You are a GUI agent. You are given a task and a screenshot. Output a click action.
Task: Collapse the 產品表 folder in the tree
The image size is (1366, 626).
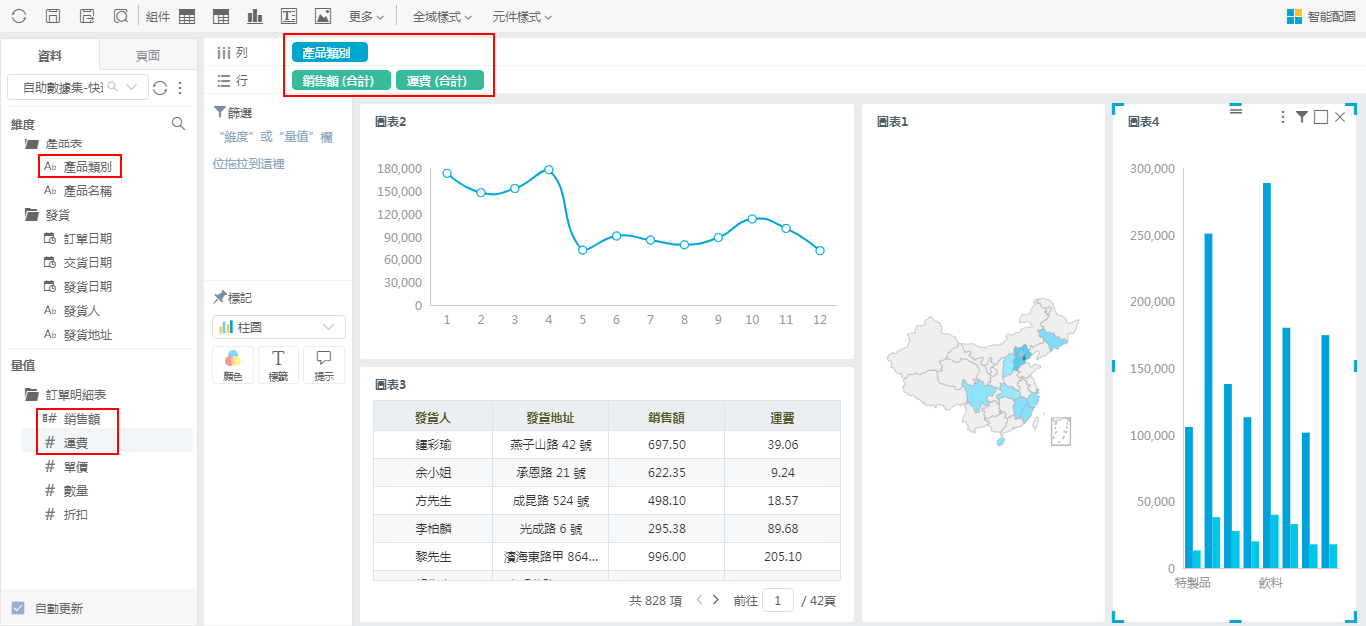pos(32,144)
